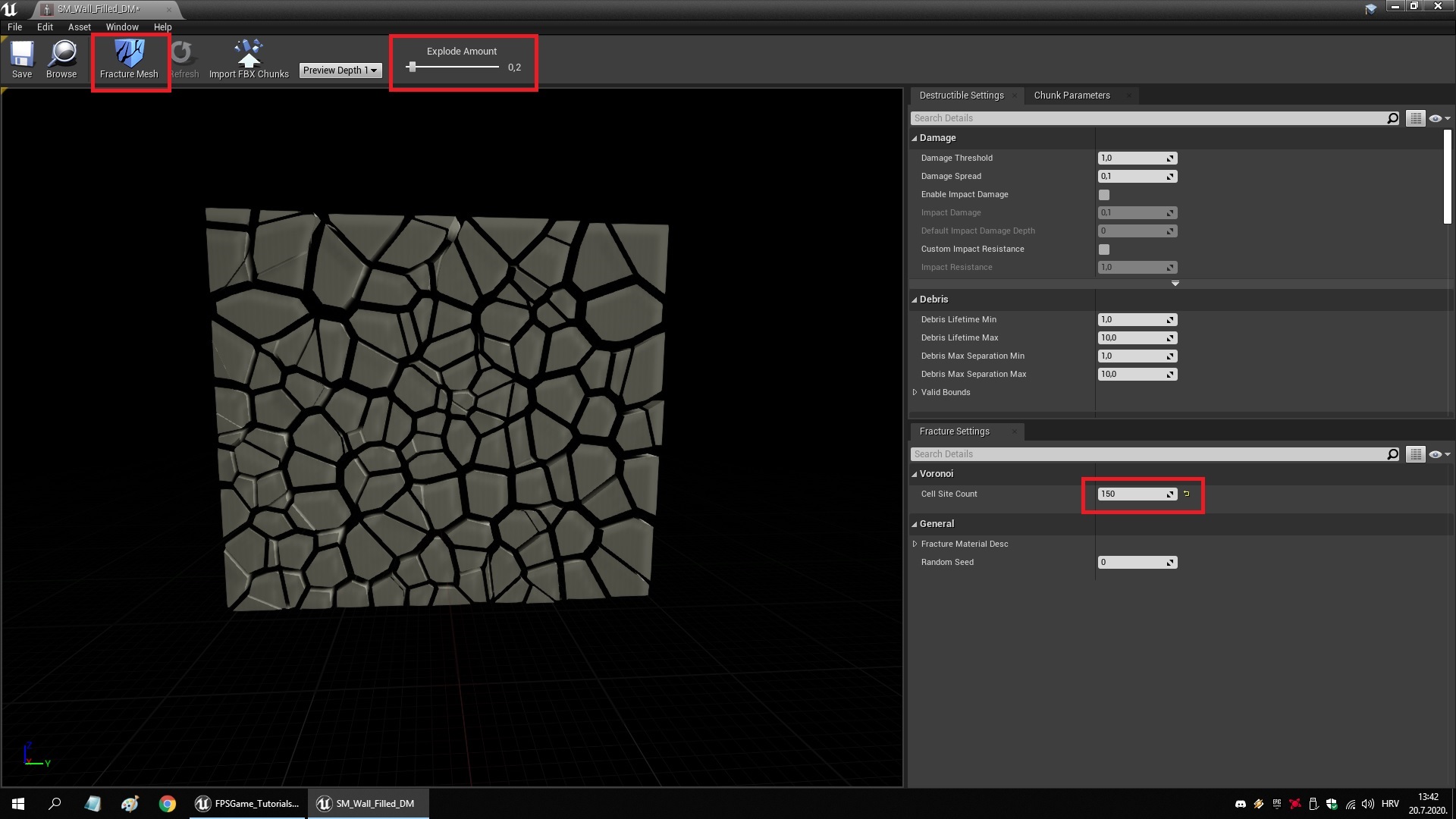Click the Save toolbar icon
1456x819 pixels.
22,55
